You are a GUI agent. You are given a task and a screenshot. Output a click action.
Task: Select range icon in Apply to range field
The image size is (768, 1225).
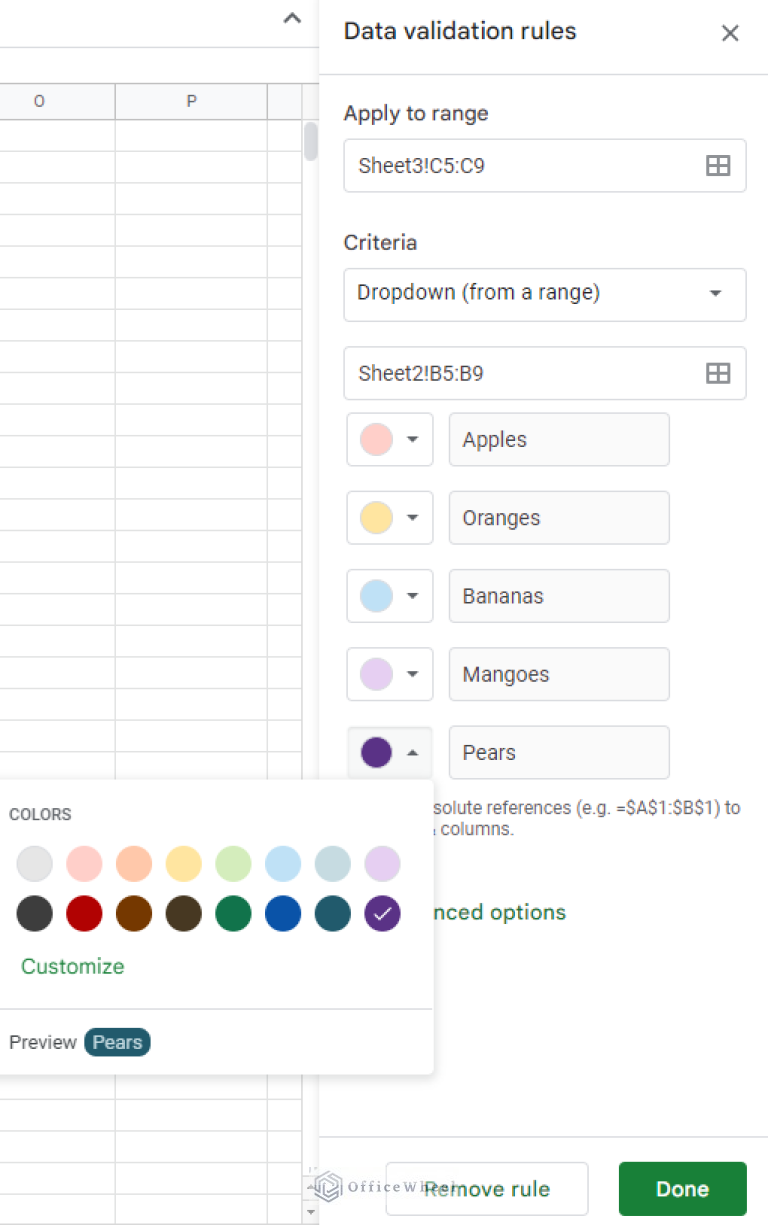(x=718, y=166)
